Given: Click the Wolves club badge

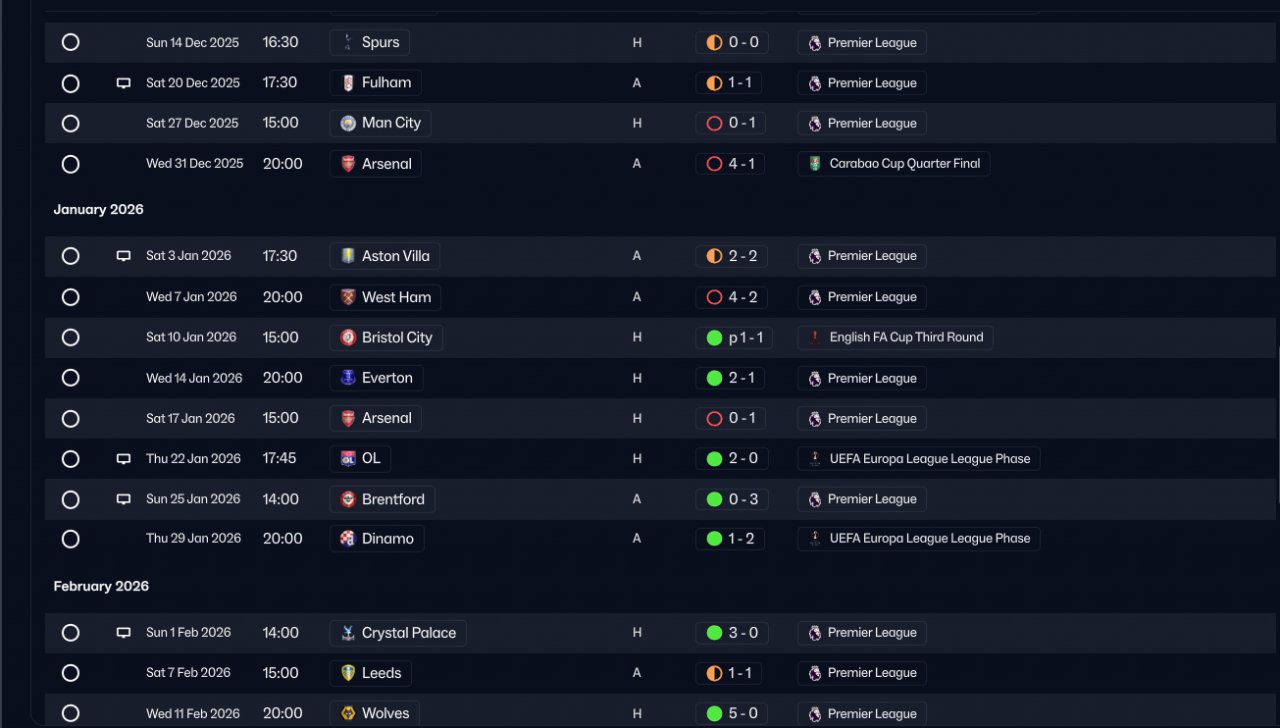Looking at the screenshot, I should coord(348,714).
